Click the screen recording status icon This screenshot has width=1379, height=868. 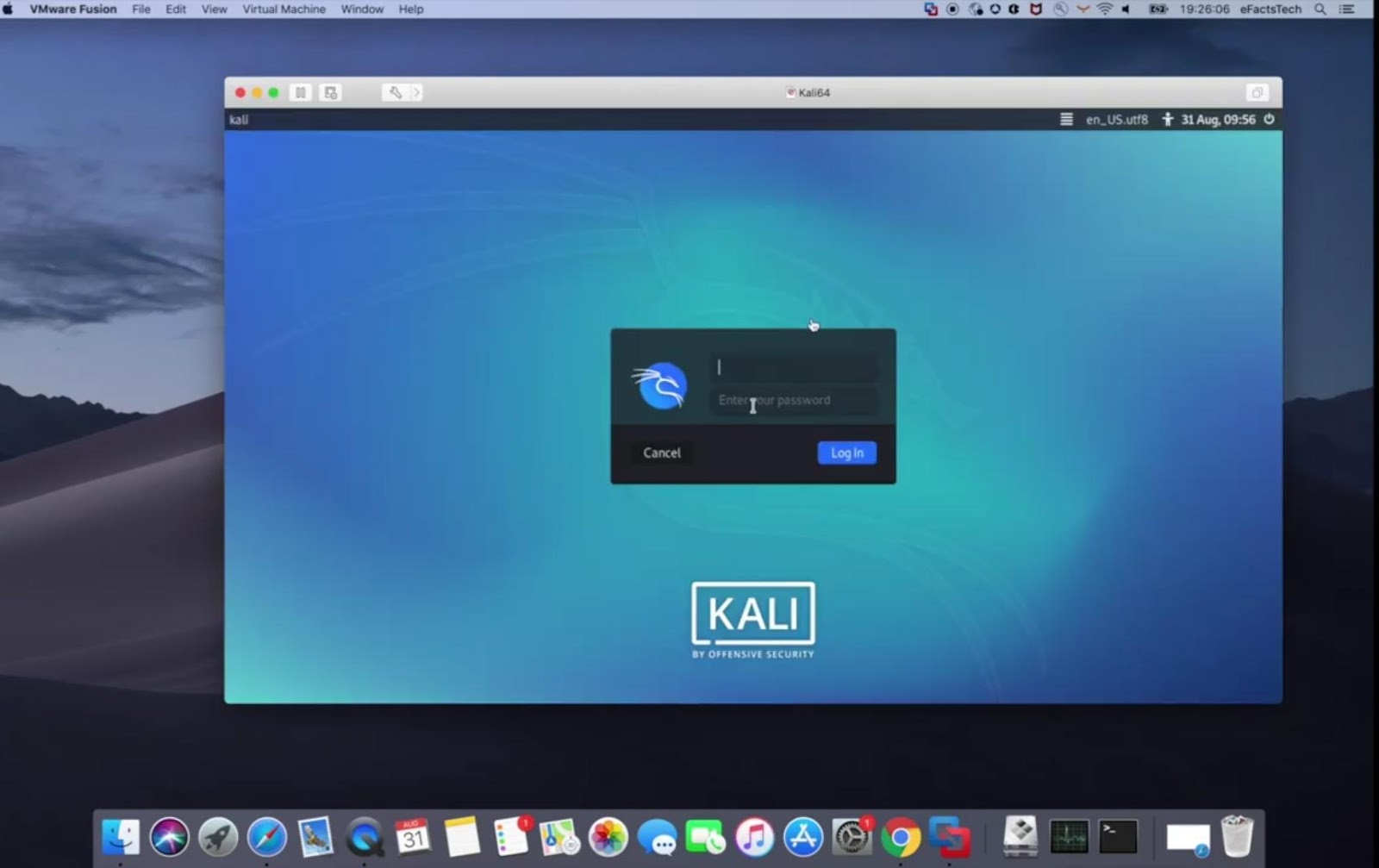(952, 9)
